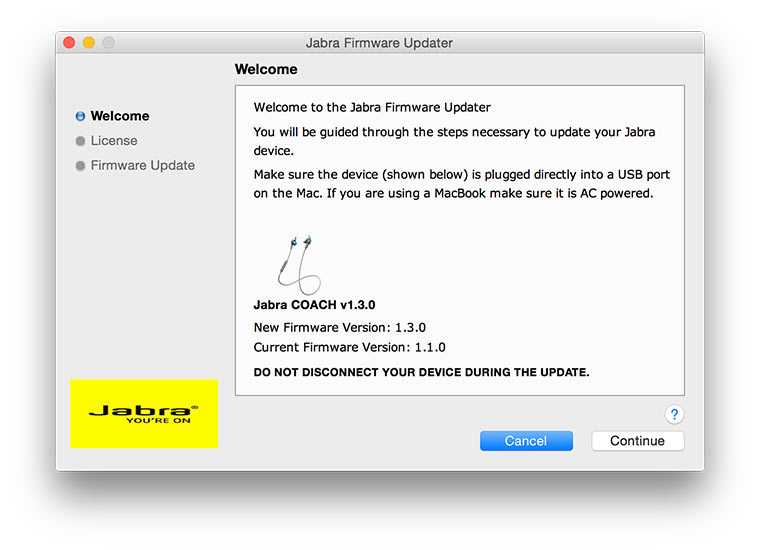Screen dimensions: 760x550
Task: Click 'Welcome to the Jabra Firmware Updater' line
Action: [x=372, y=107]
